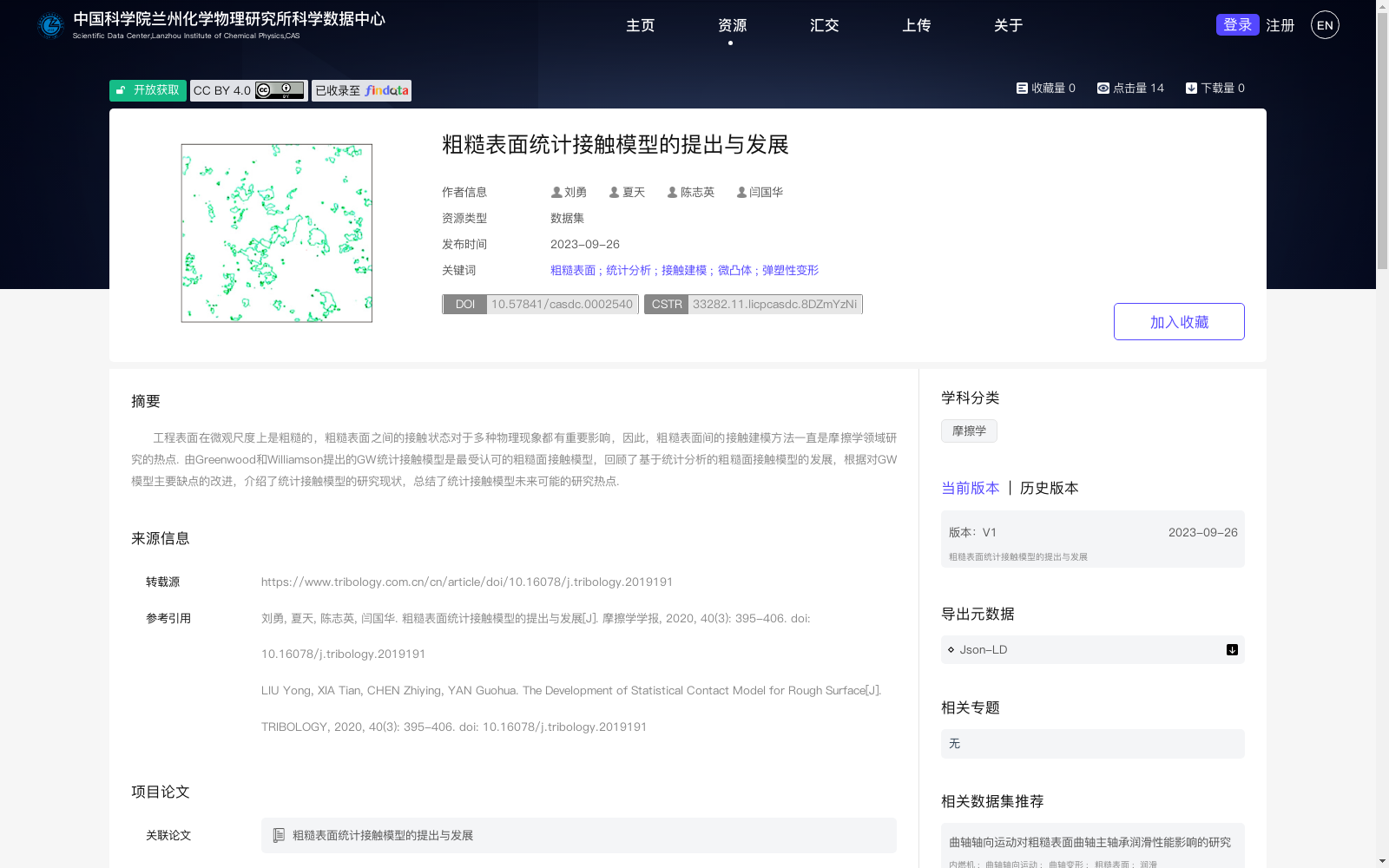This screenshot has width=1389, height=868.
Task: Download Json-LD metadata via arrow icon
Action: 1232,649
